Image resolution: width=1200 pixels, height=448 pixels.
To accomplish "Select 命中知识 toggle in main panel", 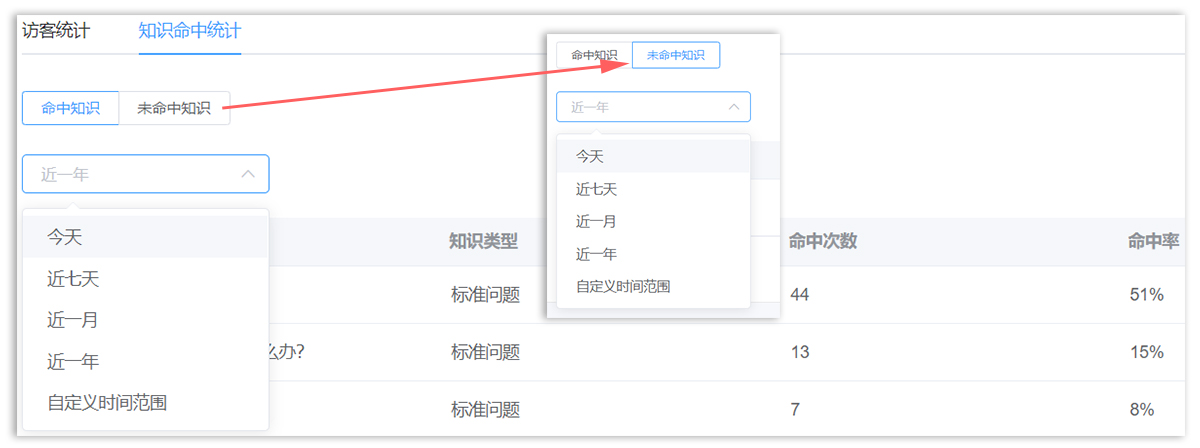I will pyautogui.click(x=71, y=108).
